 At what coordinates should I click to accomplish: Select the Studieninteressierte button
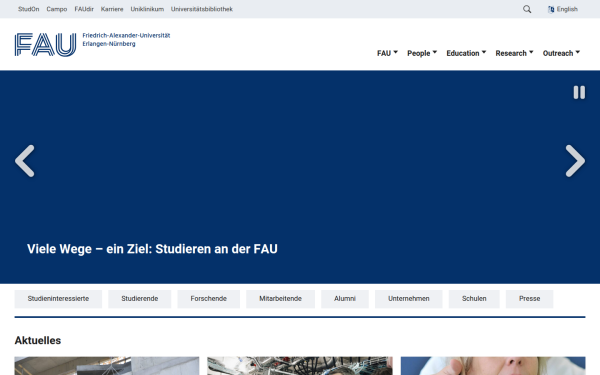58,299
